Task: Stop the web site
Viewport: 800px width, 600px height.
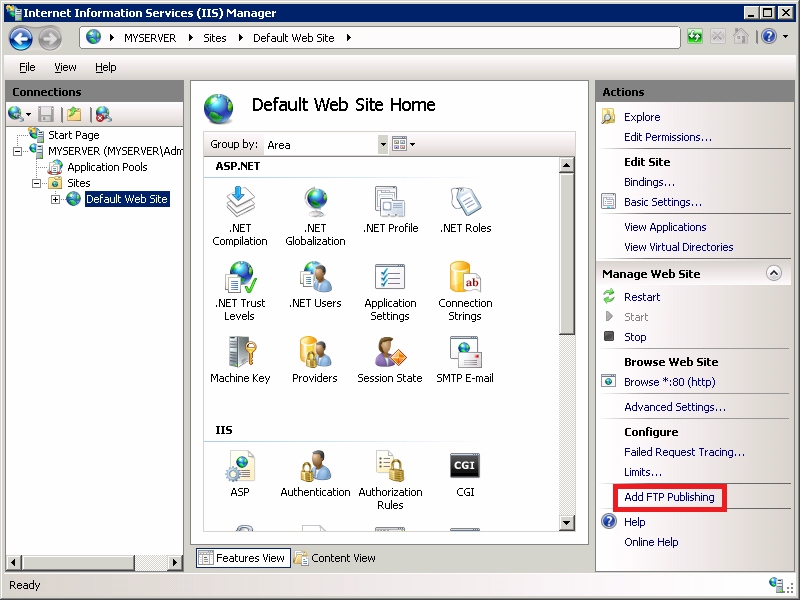Action: click(x=635, y=337)
